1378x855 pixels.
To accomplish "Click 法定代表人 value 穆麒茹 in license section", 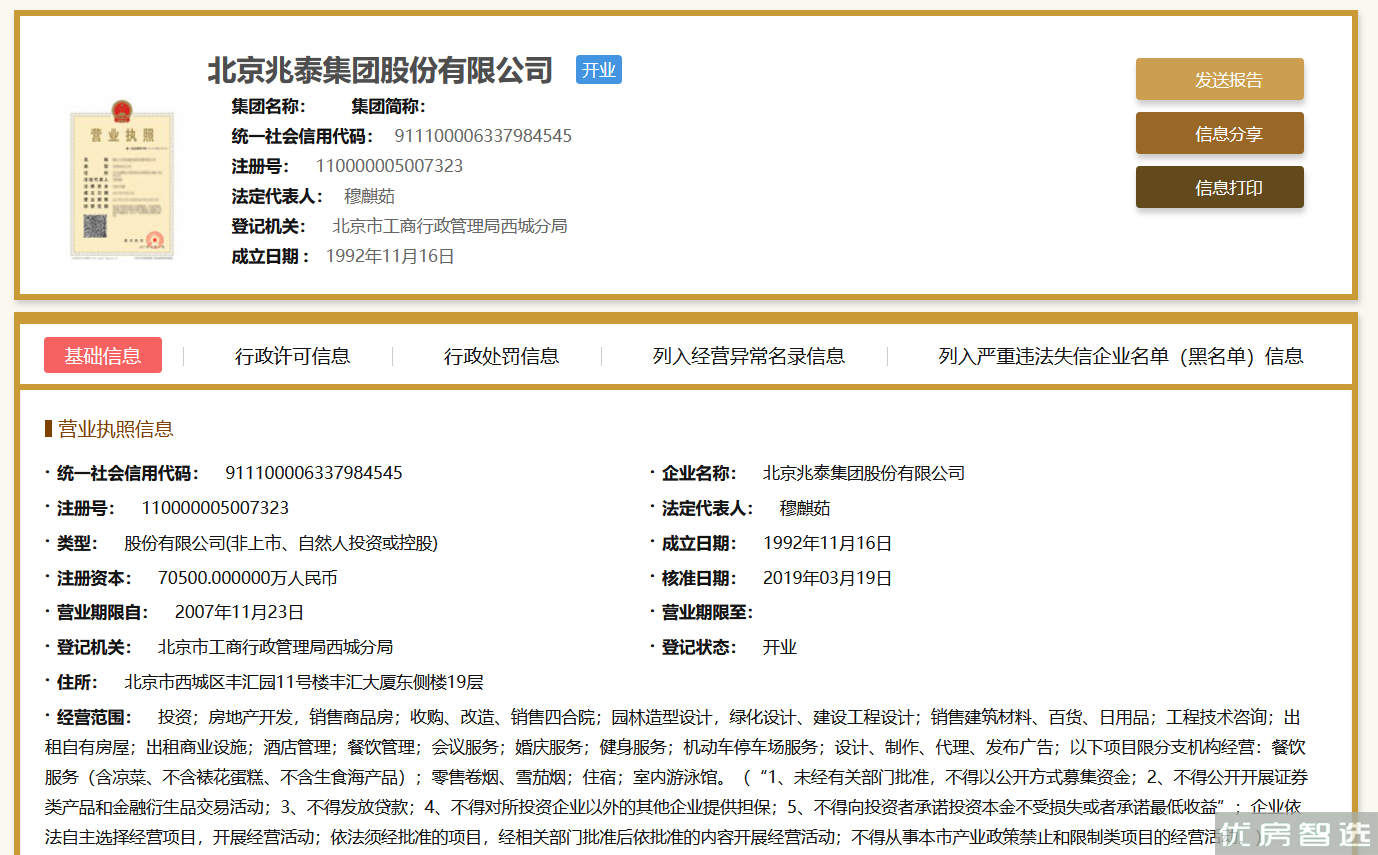I will coord(805,508).
